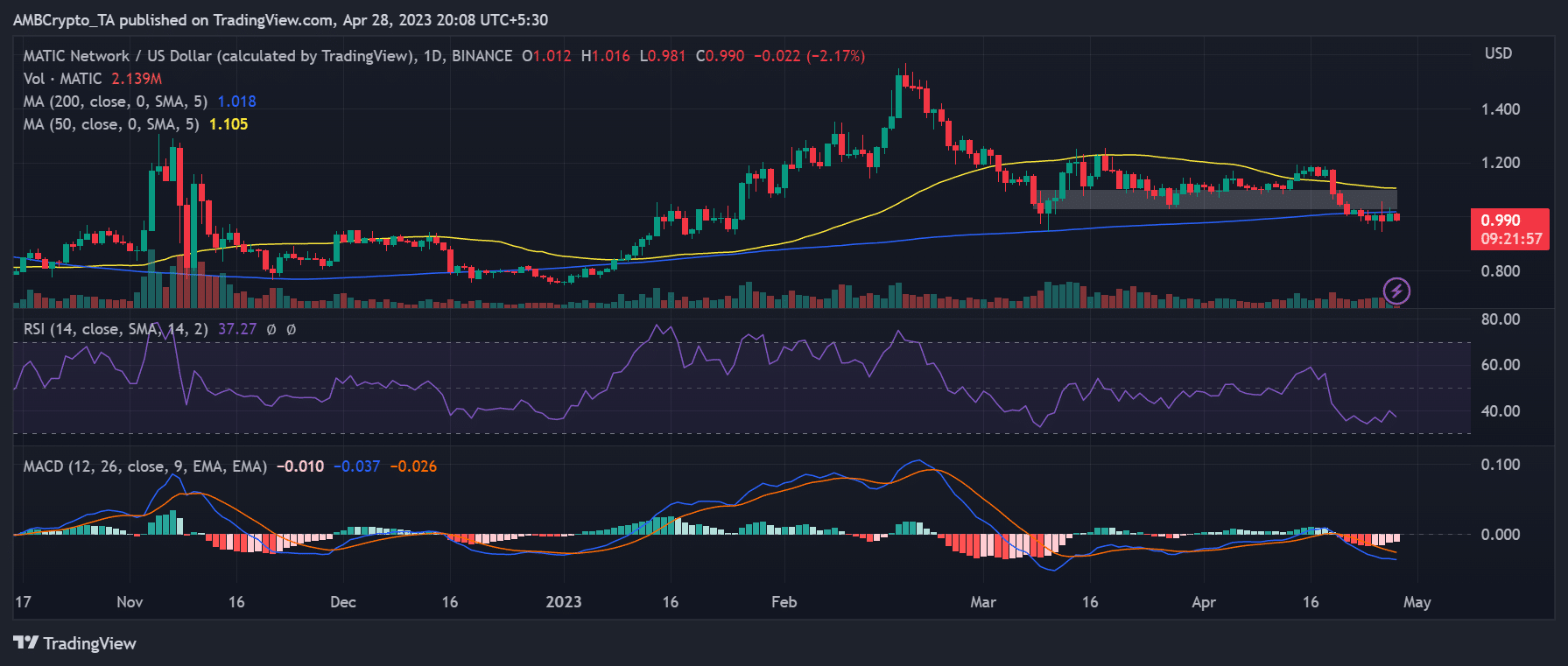Click the Apr date on time axis
This screenshot has height=666, width=1568.
coord(1204,602)
